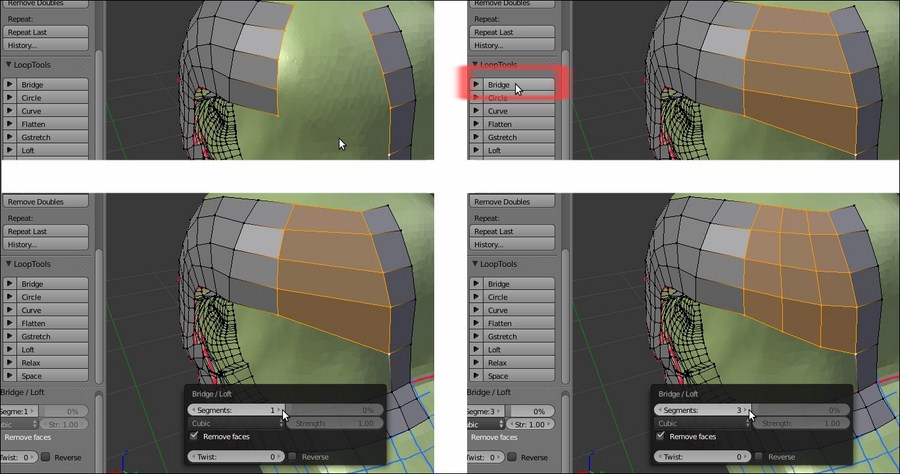The height and width of the screenshot is (474, 900).
Task: Collapse LoopTools header in the Segments 3 screenshot
Action: pos(475,264)
